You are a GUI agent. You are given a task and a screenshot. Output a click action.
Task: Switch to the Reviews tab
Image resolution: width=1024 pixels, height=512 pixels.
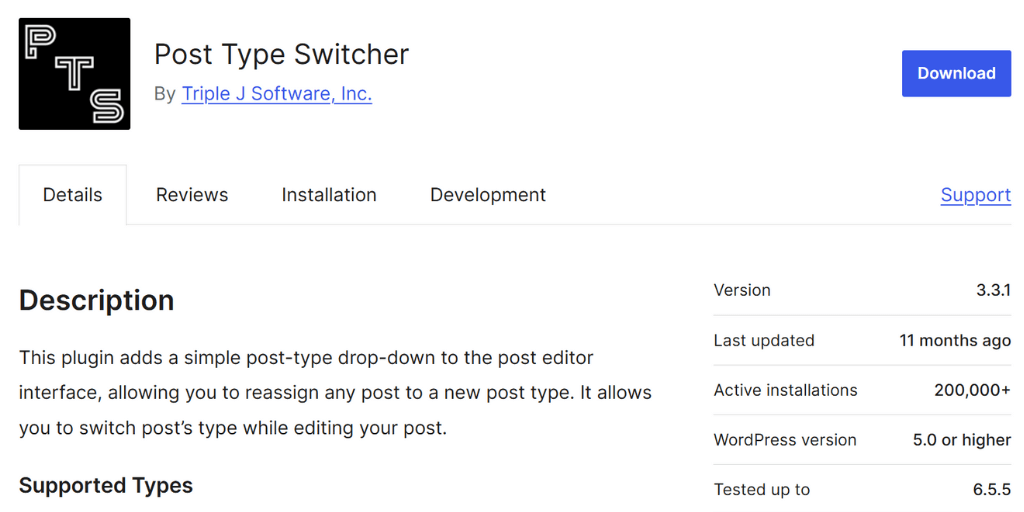point(192,195)
